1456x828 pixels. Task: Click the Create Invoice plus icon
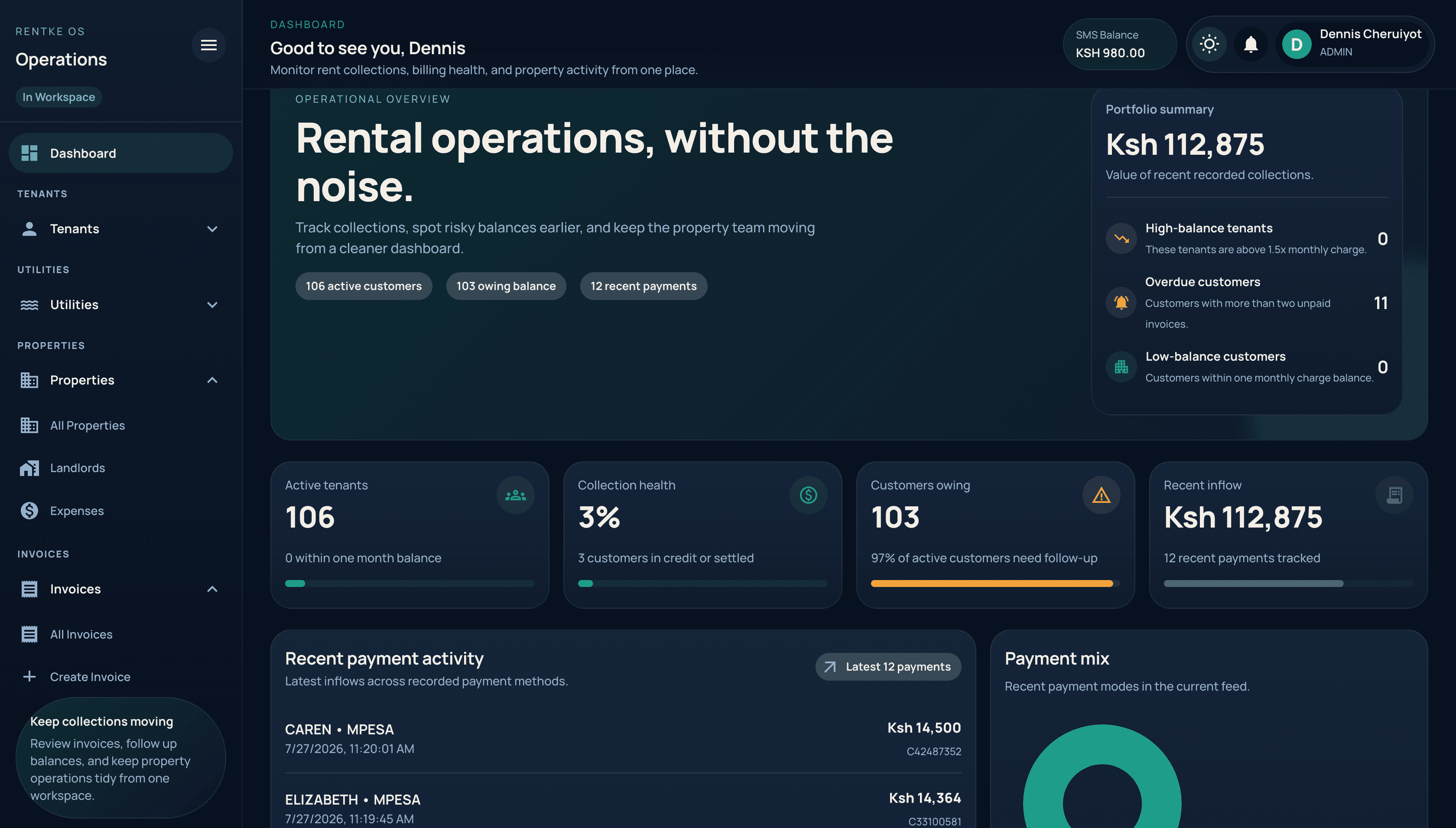(29, 677)
